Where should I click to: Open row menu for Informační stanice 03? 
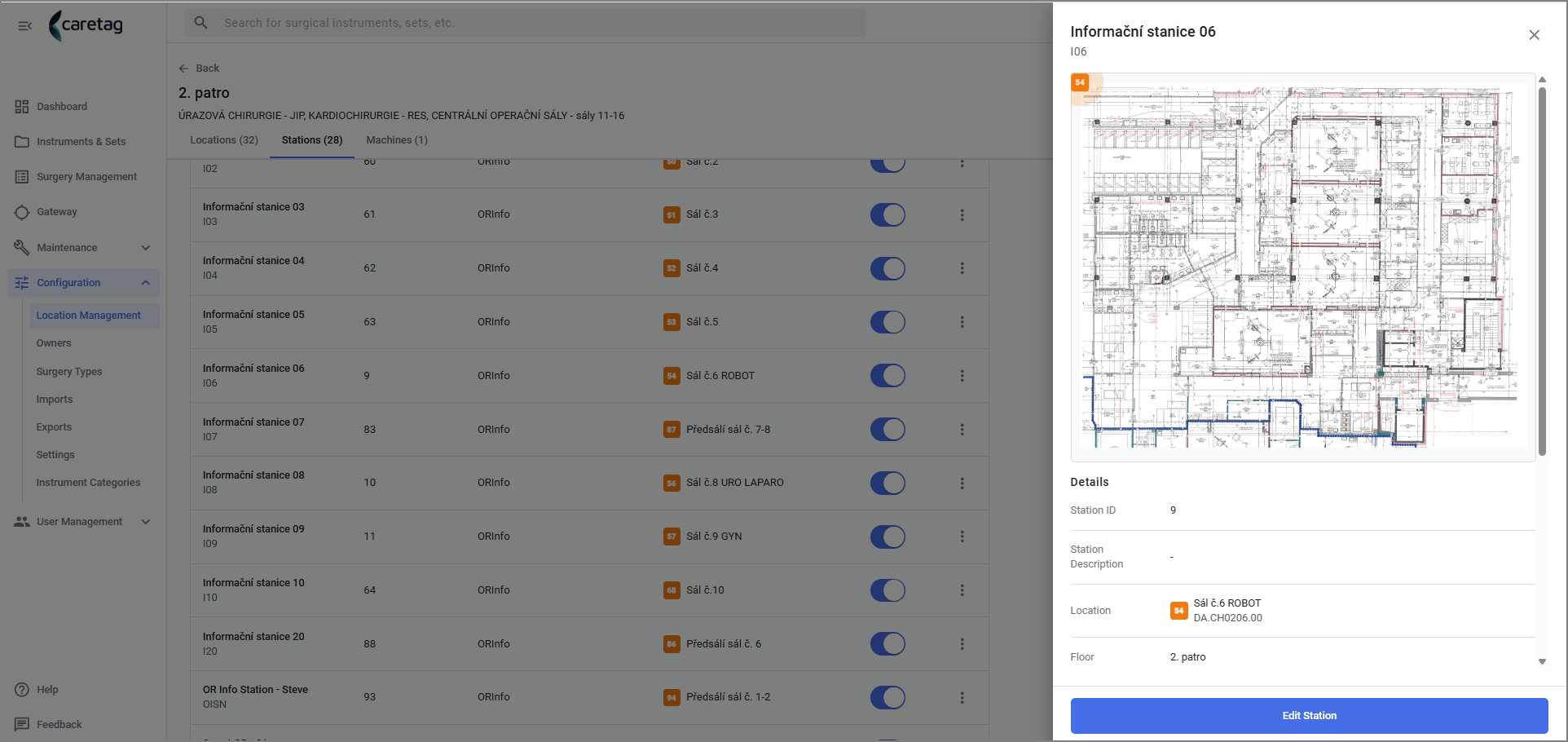tap(962, 215)
